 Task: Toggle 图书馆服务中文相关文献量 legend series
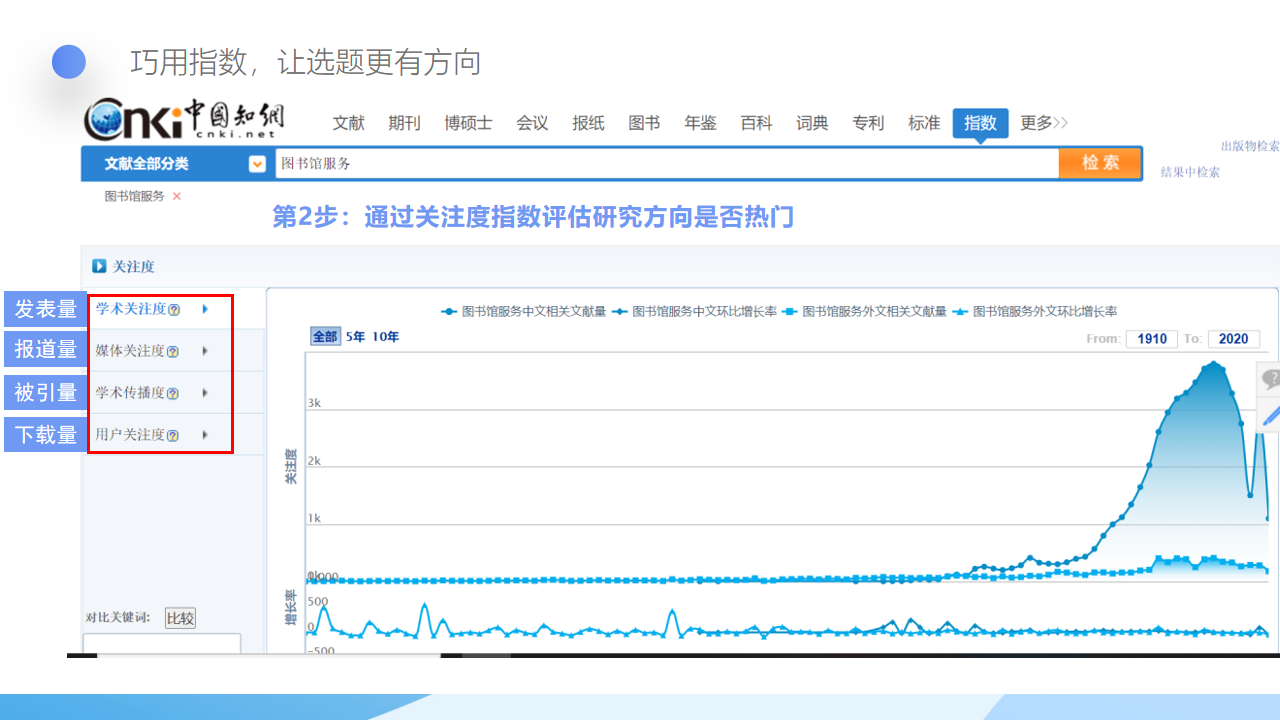(x=524, y=312)
